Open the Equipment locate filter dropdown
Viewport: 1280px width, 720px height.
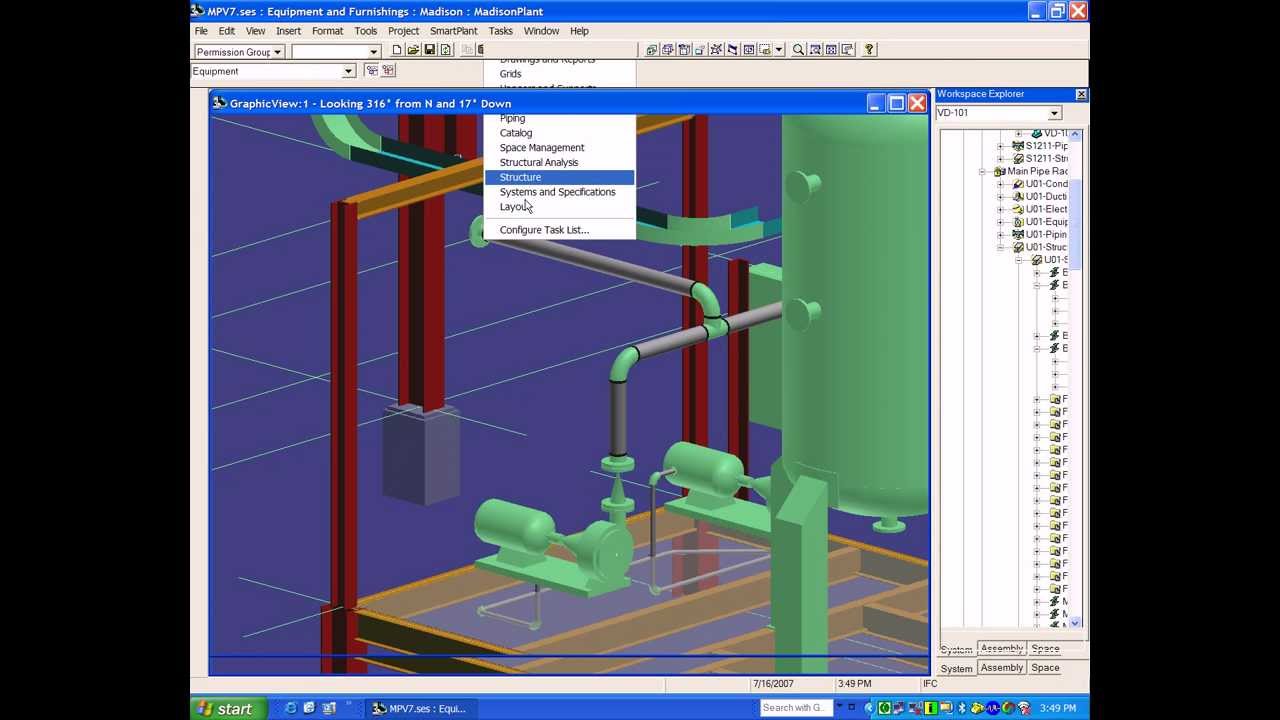click(348, 71)
